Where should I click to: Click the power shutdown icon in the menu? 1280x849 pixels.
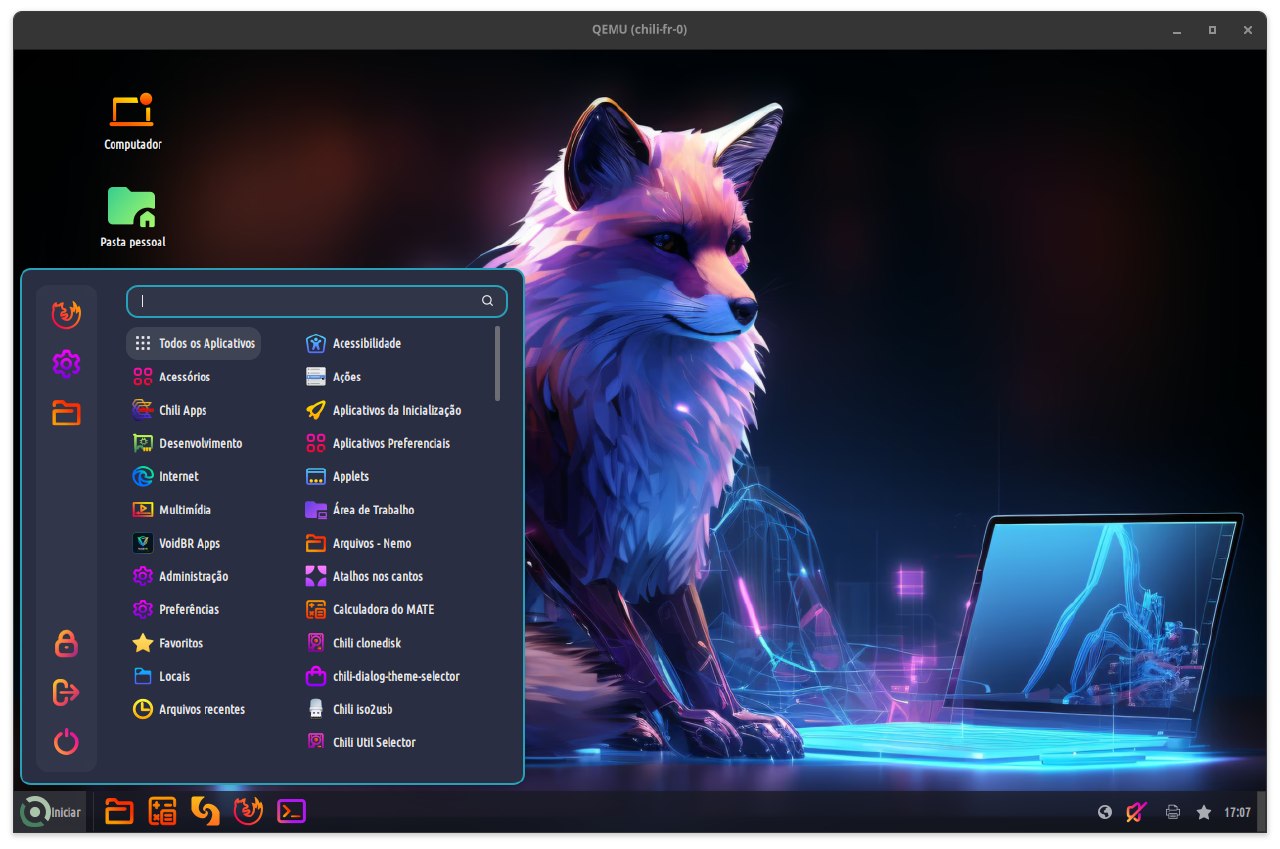pos(66,742)
